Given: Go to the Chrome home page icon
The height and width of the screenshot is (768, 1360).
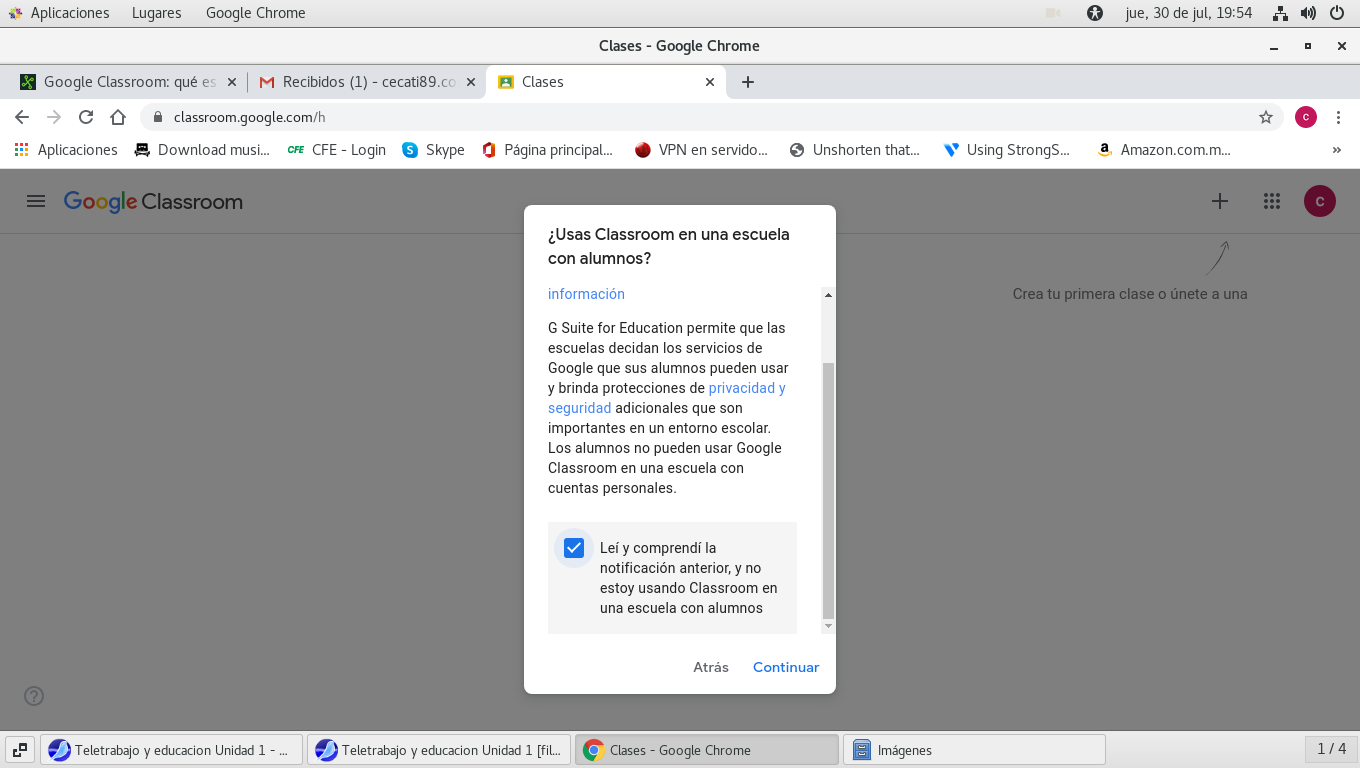Looking at the screenshot, I should (x=118, y=117).
